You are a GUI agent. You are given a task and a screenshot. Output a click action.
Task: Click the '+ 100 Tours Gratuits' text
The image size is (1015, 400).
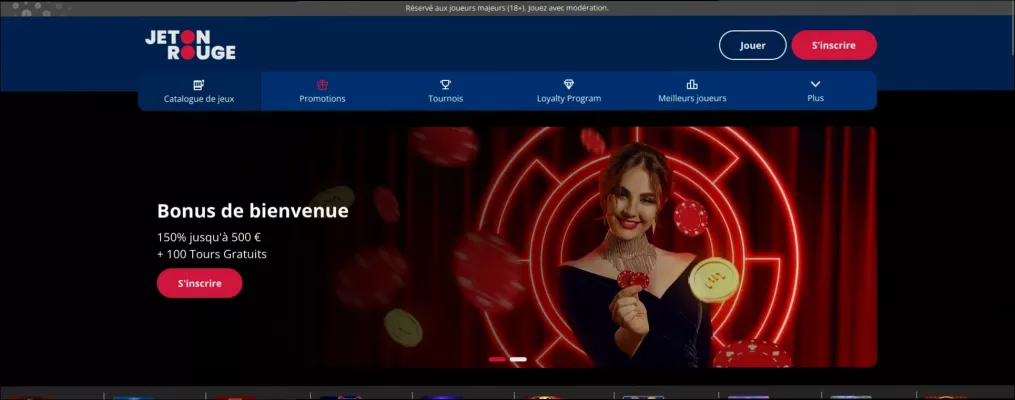(x=212, y=254)
